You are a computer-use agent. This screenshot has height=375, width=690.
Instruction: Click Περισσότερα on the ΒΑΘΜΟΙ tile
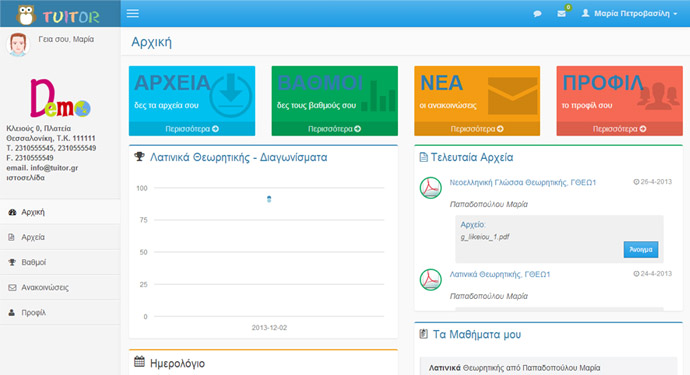(334, 129)
